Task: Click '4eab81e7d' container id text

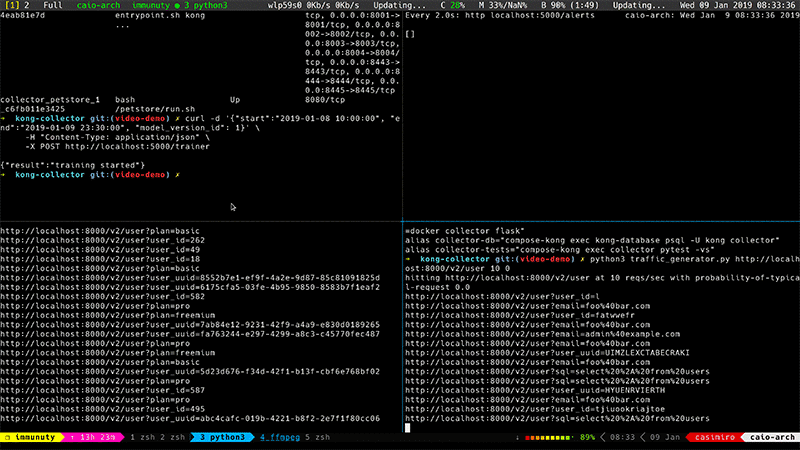Action: click(22, 15)
